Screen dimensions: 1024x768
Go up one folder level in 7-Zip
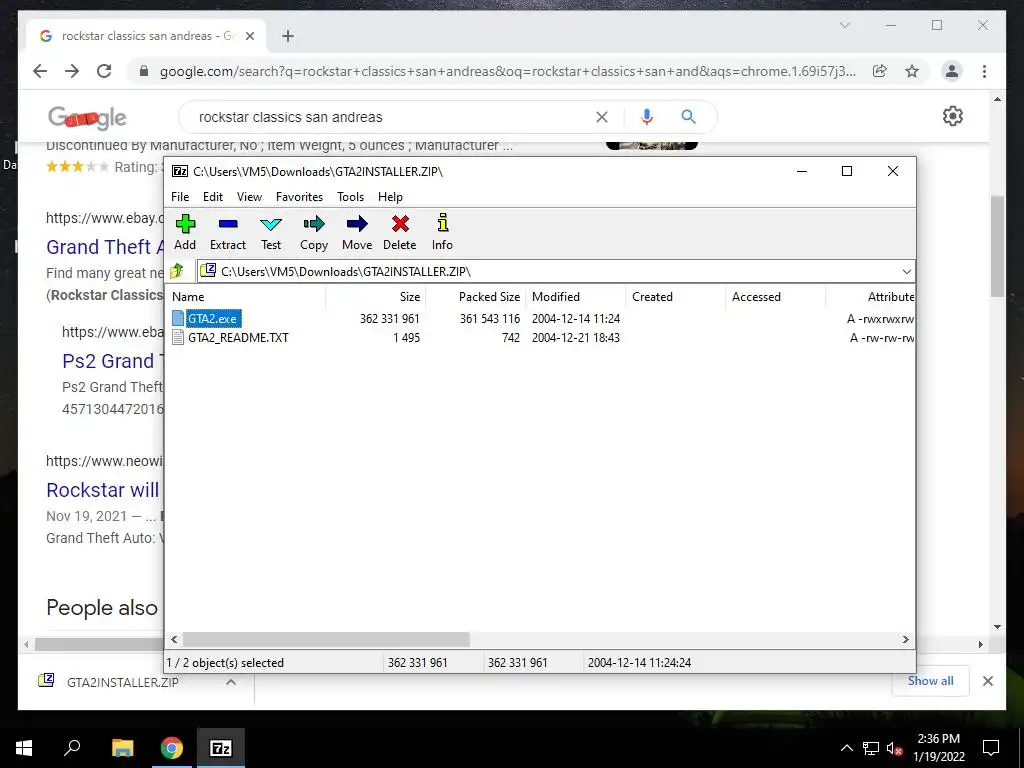point(177,271)
